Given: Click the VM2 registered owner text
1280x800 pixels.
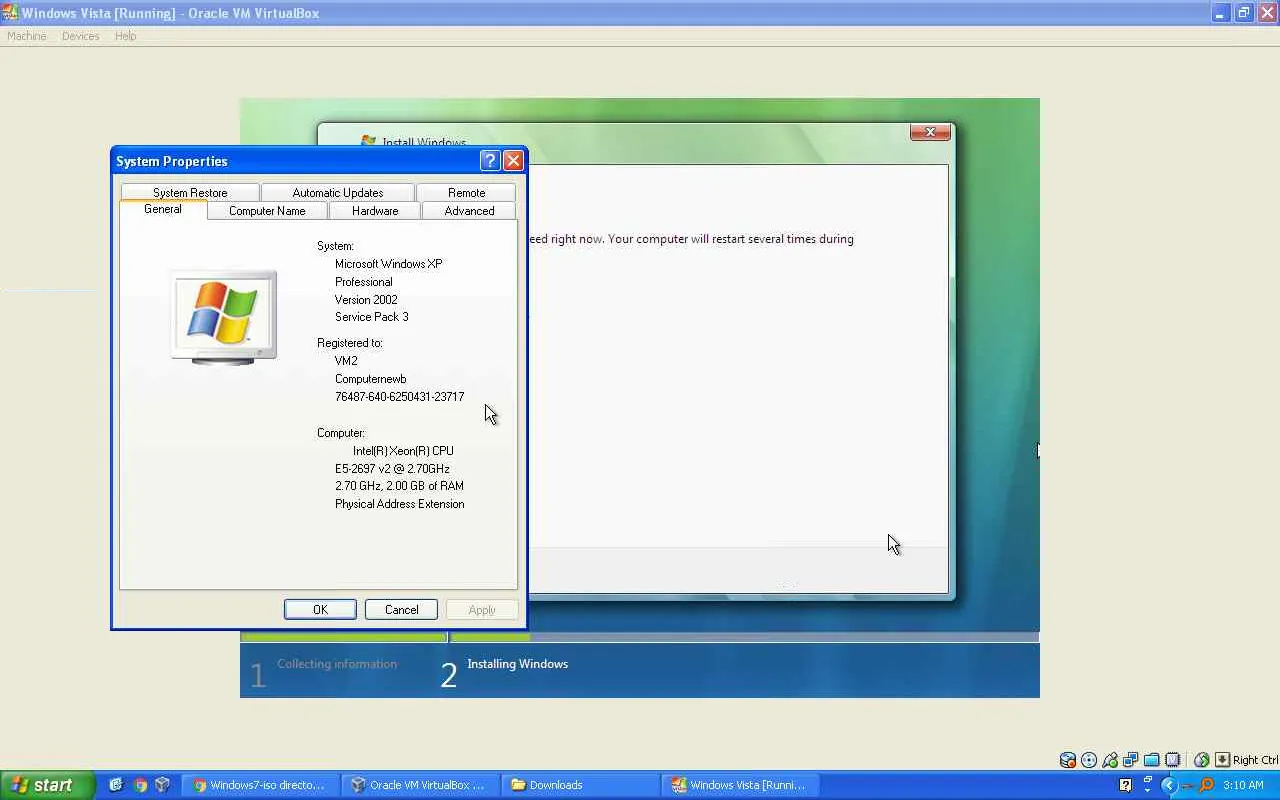Looking at the screenshot, I should coord(346,361).
